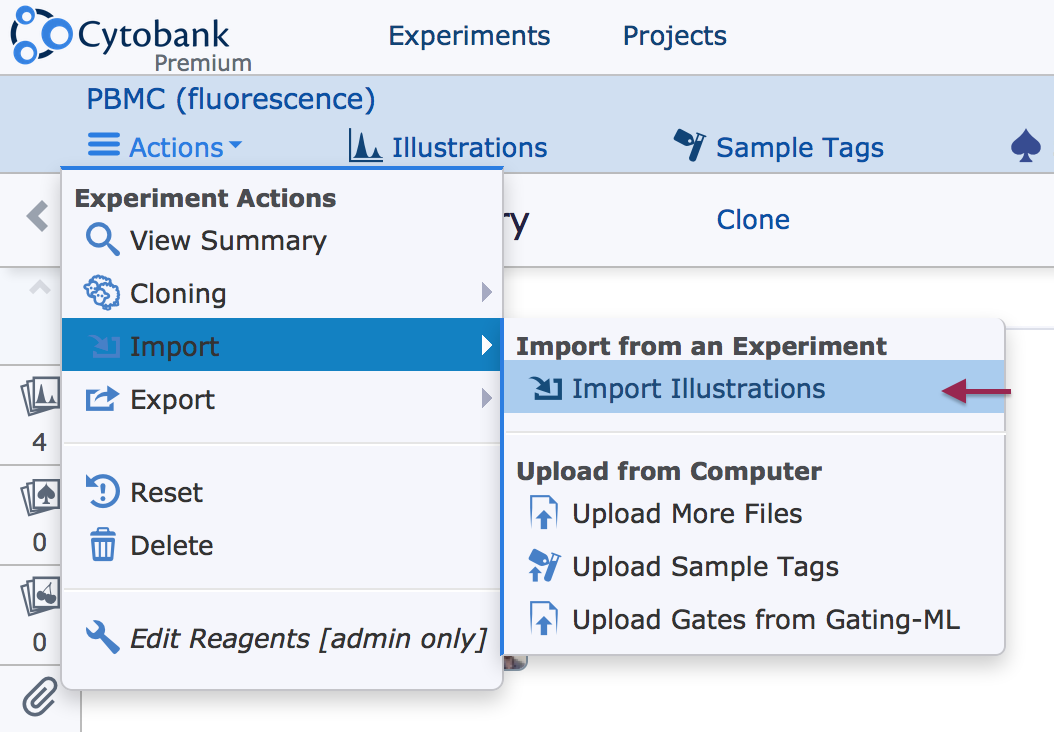
Task: Expand the Export submenu arrow
Action: coord(487,399)
